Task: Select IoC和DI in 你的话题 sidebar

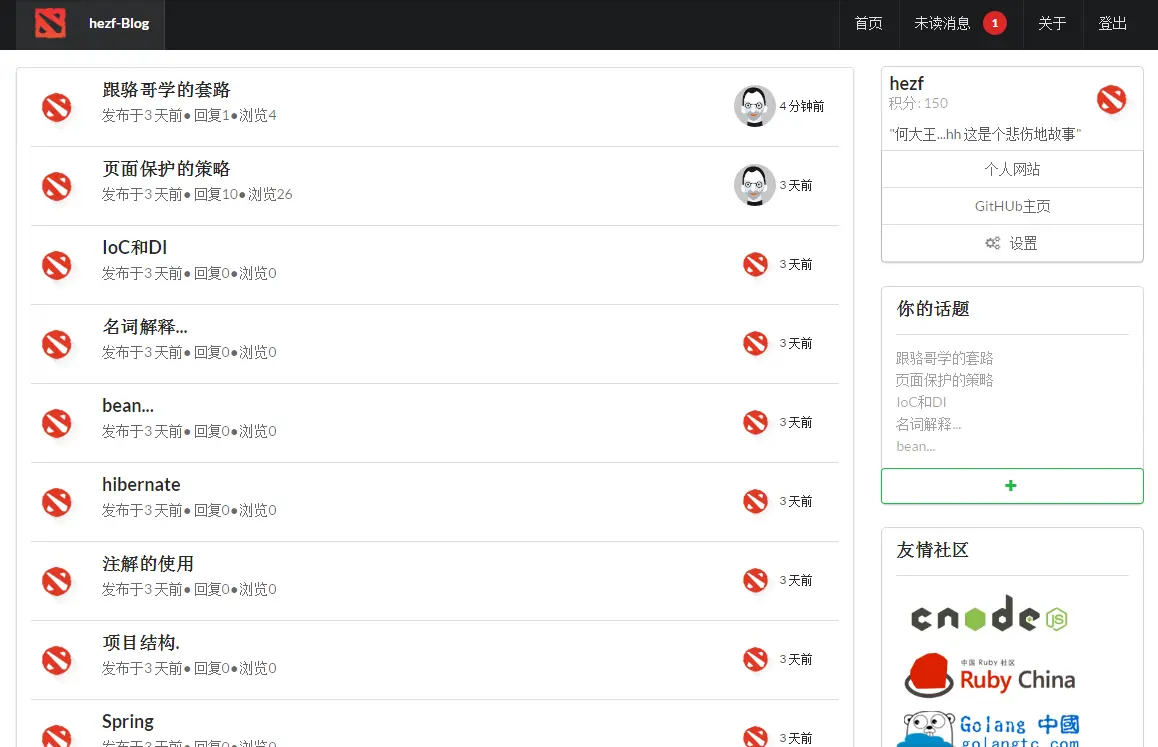Action: pyautogui.click(x=921, y=402)
